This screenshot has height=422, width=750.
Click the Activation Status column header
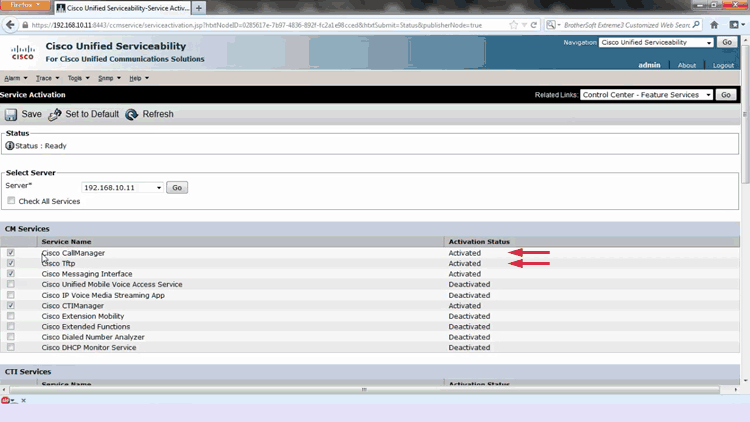point(479,242)
